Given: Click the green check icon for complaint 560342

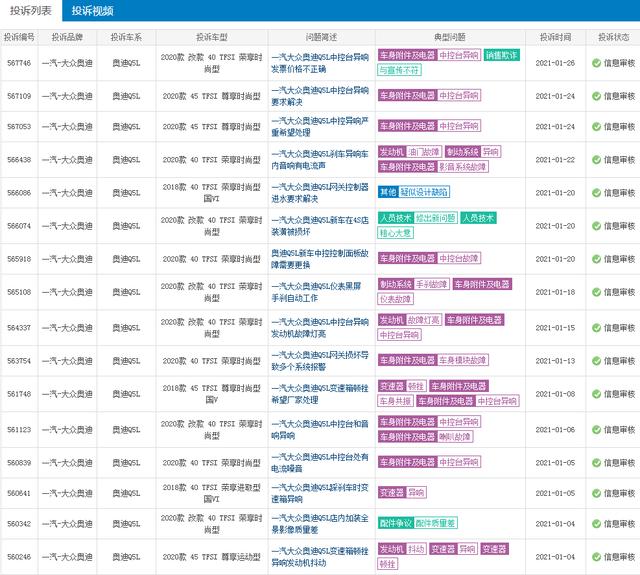Looking at the screenshot, I should point(596,524).
